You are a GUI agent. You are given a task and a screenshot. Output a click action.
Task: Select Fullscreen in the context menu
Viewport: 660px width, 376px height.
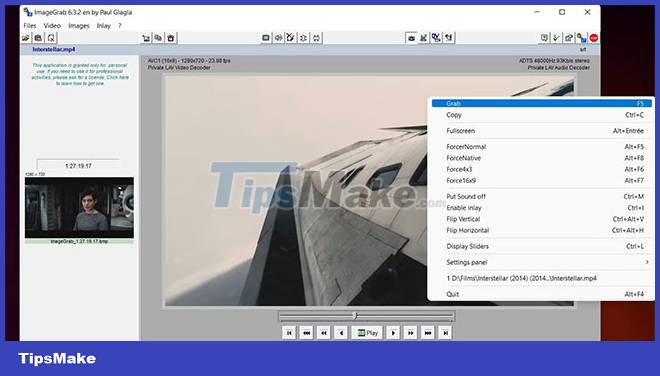point(542,131)
